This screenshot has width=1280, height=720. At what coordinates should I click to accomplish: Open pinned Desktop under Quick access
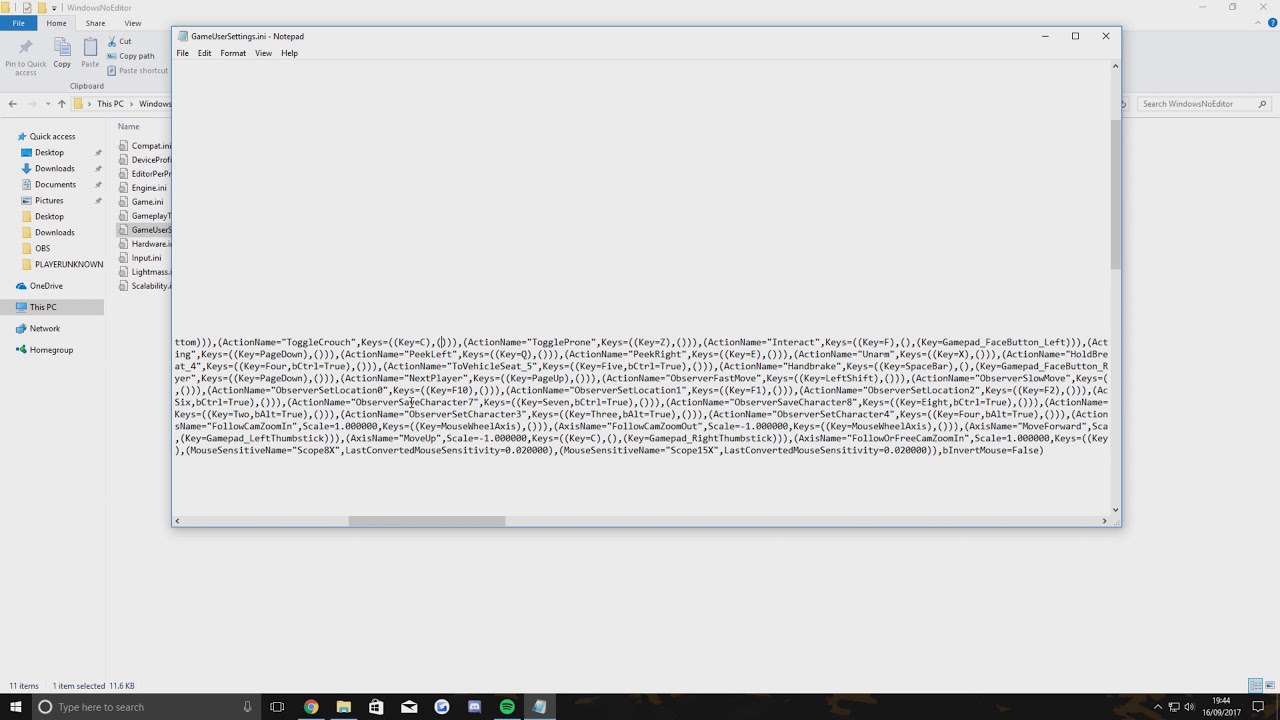point(49,153)
